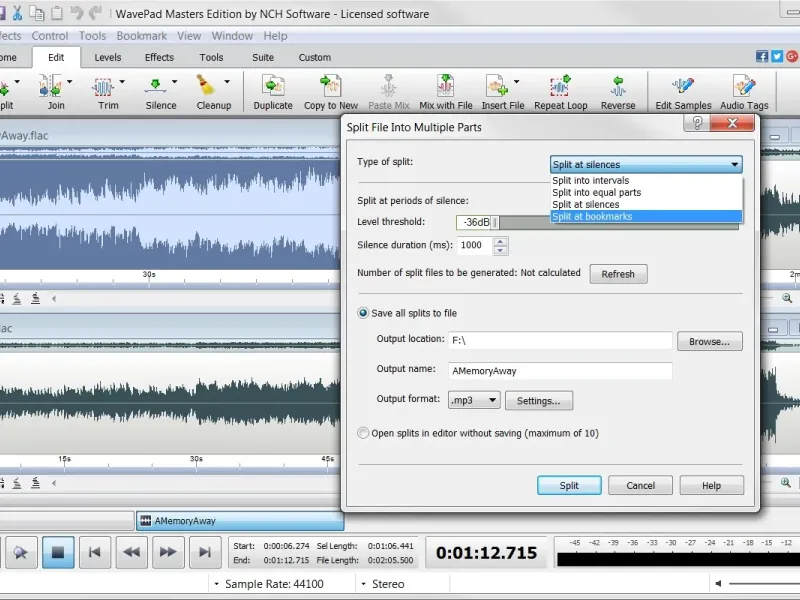Click the Browse... button

709,341
